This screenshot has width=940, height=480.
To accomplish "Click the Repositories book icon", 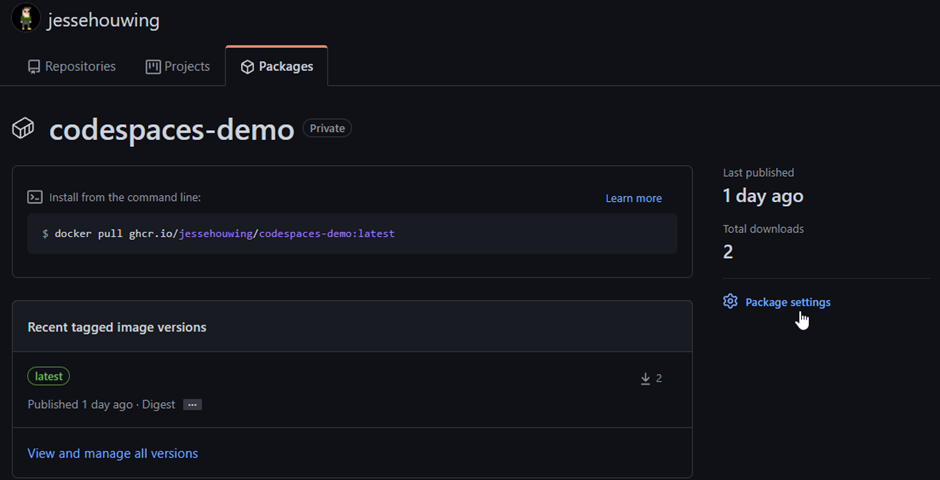I will [x=34, y=67].
